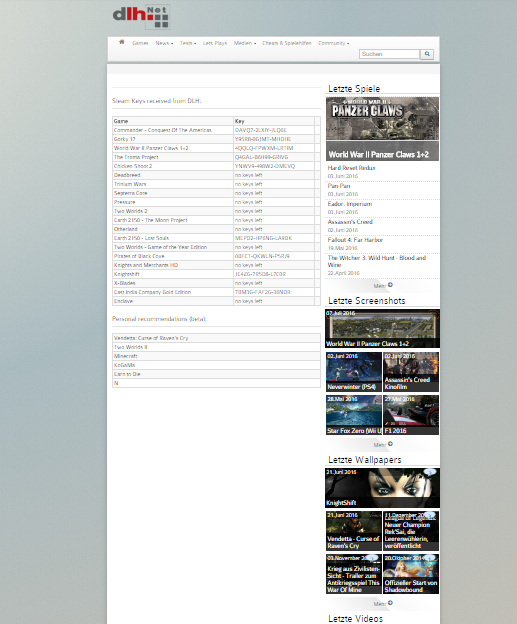Select World War II Panzer Claws 1+2 cell
Viewport: 517px width, 624px height.
(x=173, y=148)
